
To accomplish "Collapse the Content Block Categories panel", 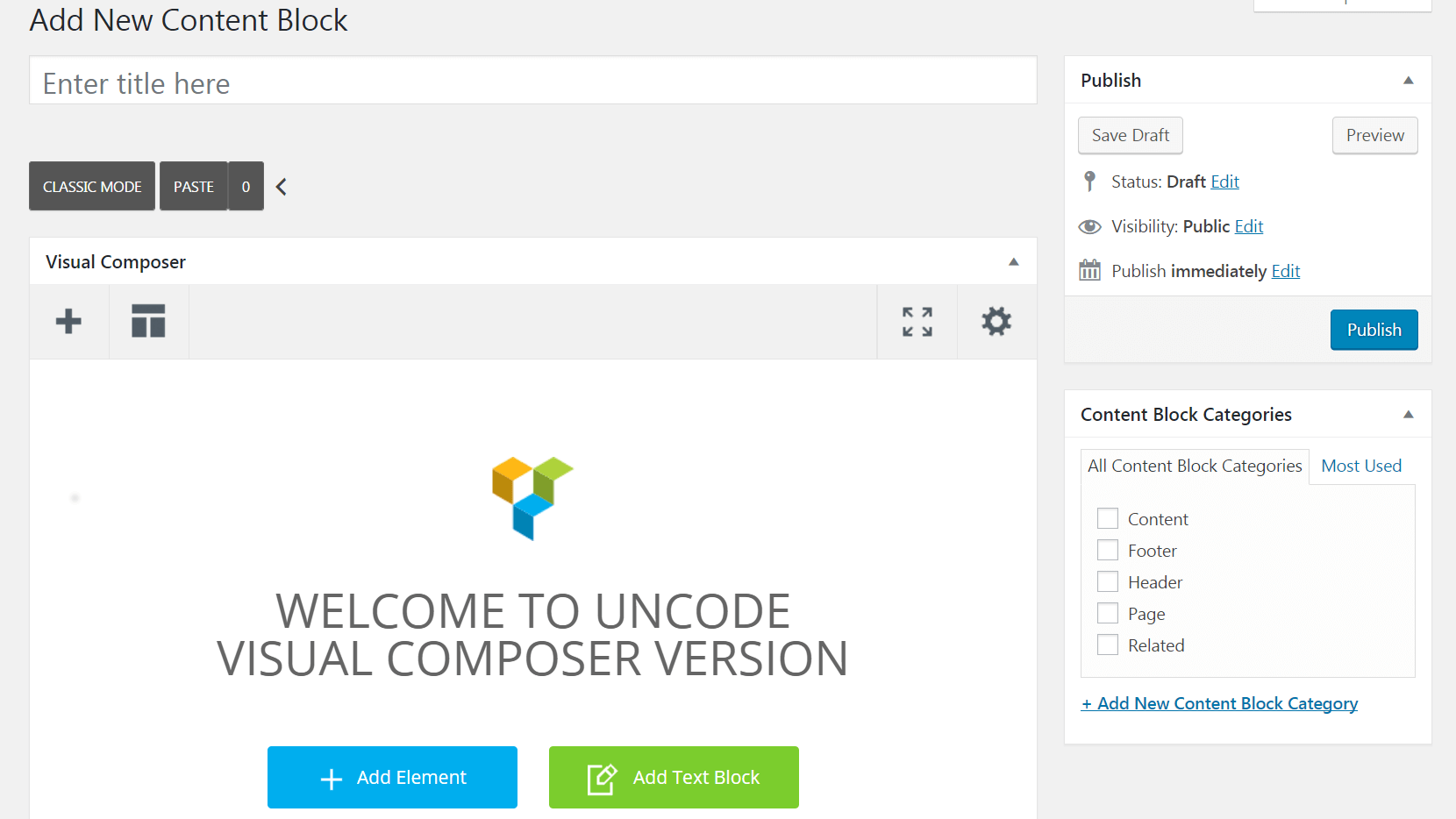I will coord(1409,414).
